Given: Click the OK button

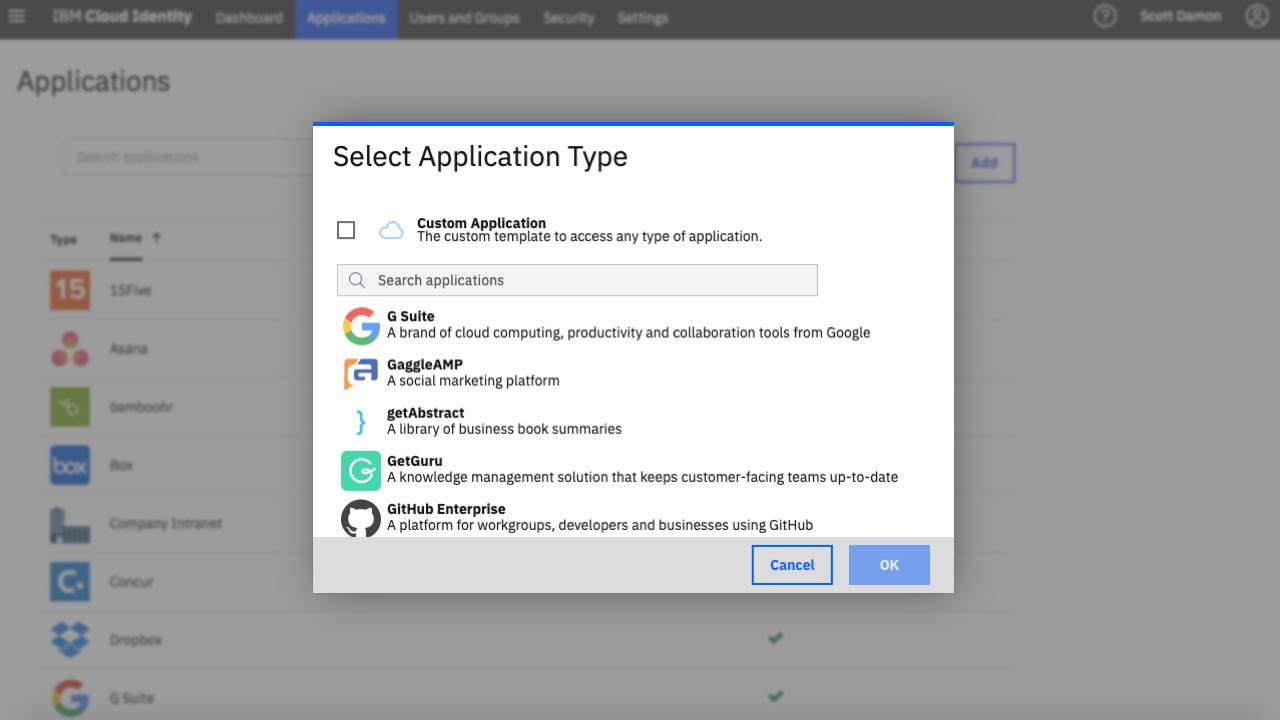Looking at the screenshot, I should pyautogui.click(x=889, y=565).
